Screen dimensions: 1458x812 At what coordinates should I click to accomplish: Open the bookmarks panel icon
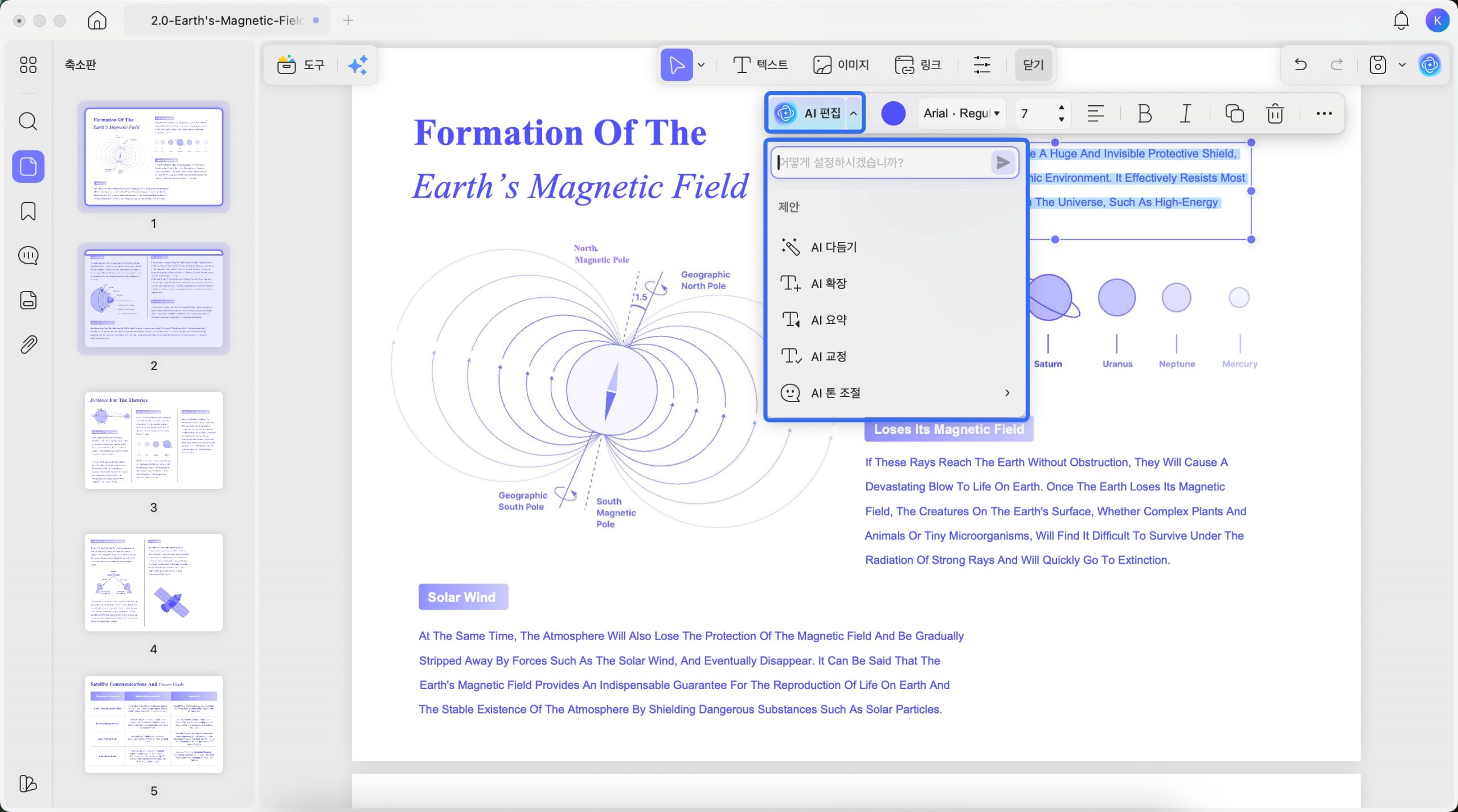pos(28,211)
